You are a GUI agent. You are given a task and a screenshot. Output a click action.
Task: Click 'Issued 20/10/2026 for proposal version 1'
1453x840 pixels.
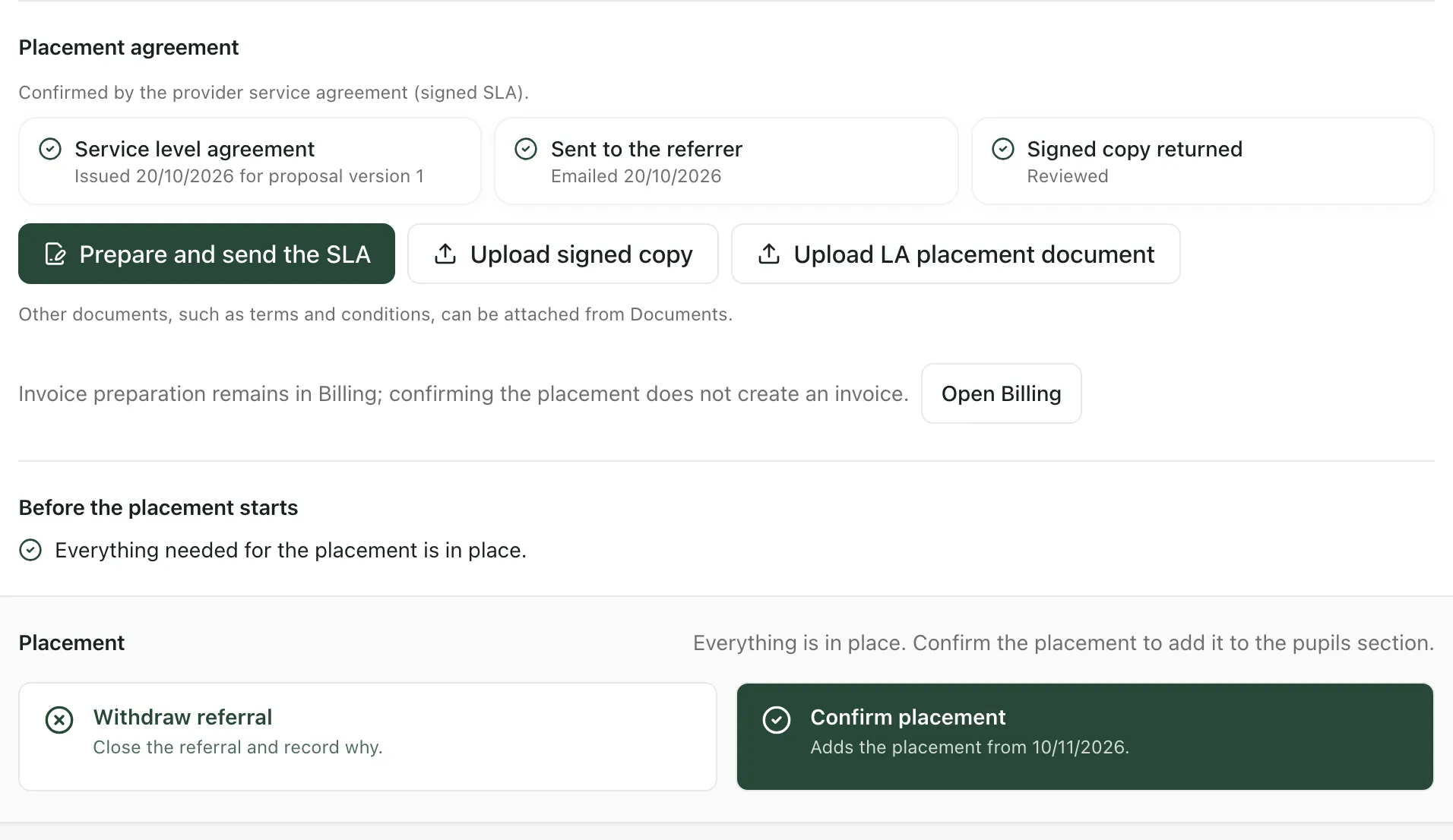tap(249, 176)
